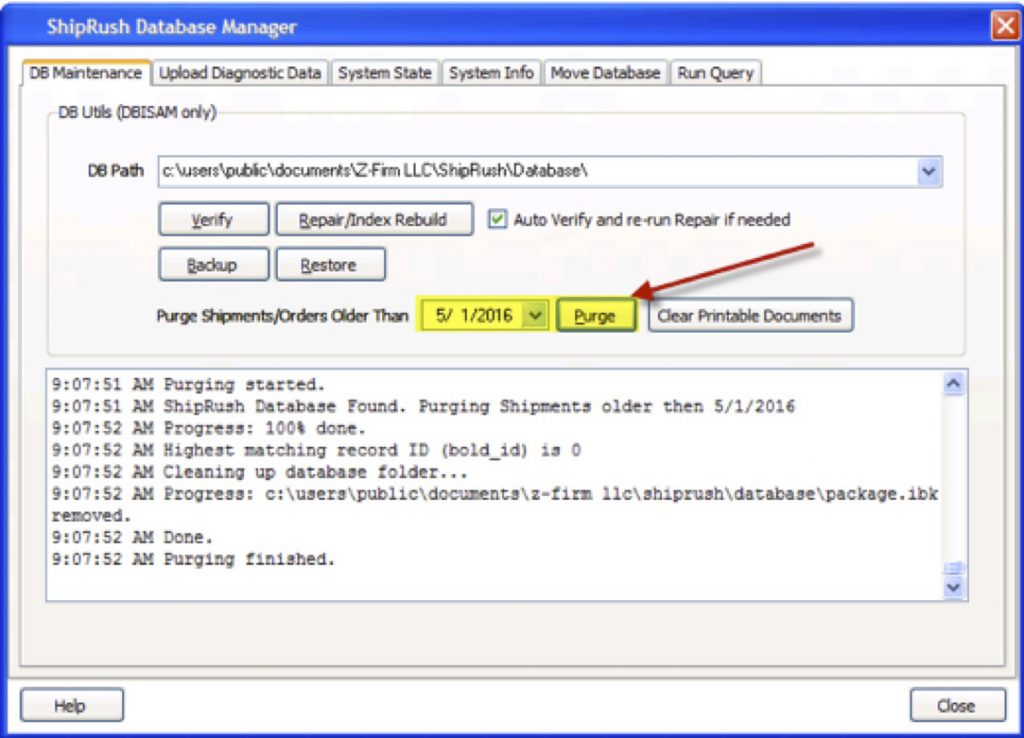
Task: Click the 'Purging started.' log line
Action: click(x=188, y=385)
